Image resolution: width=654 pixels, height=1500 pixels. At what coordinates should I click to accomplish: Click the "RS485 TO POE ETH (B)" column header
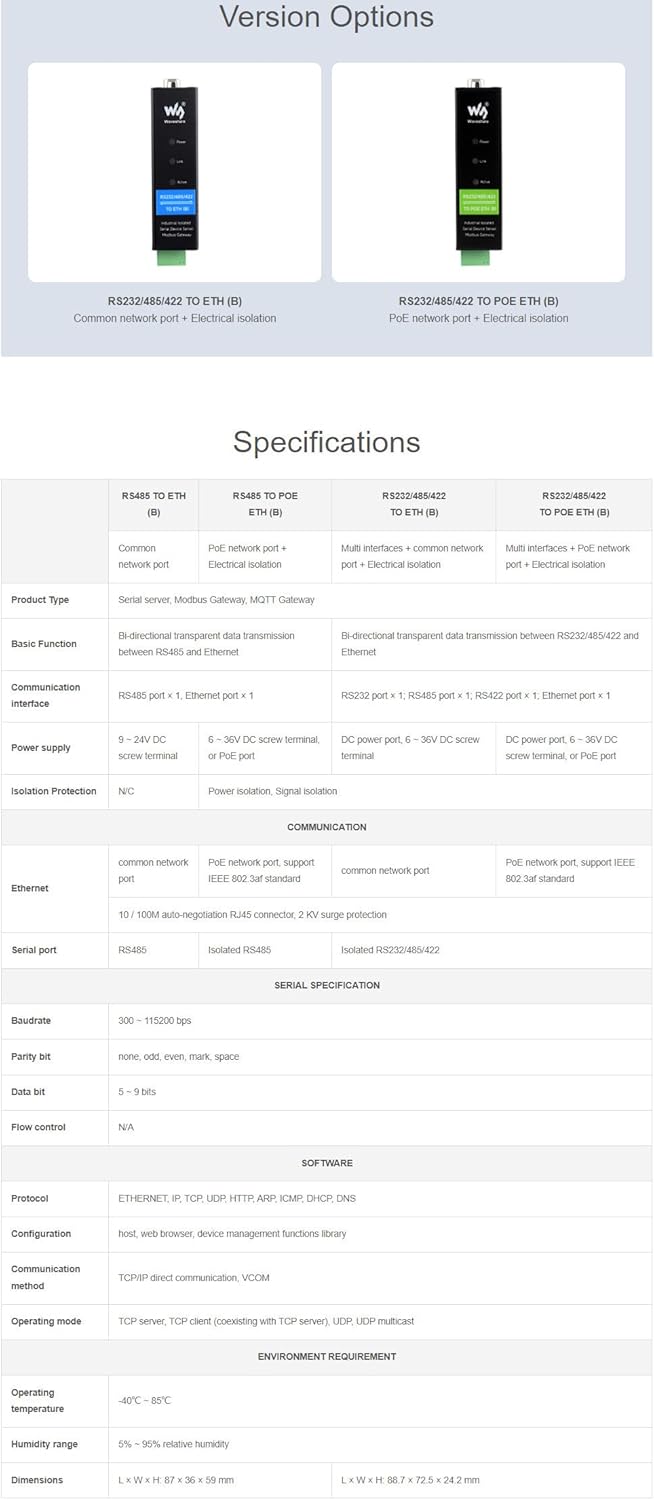tap(265, 503)
